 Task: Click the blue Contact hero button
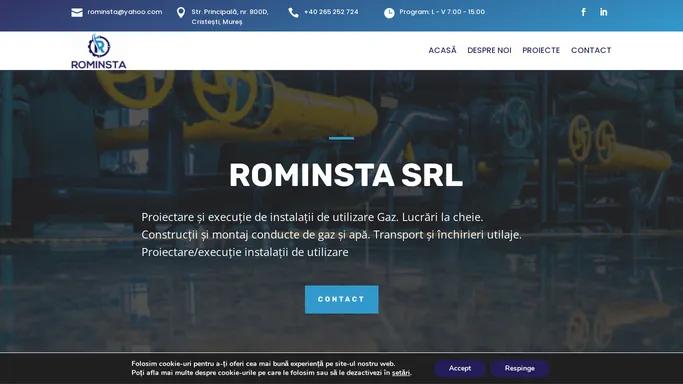click(342, 299)
